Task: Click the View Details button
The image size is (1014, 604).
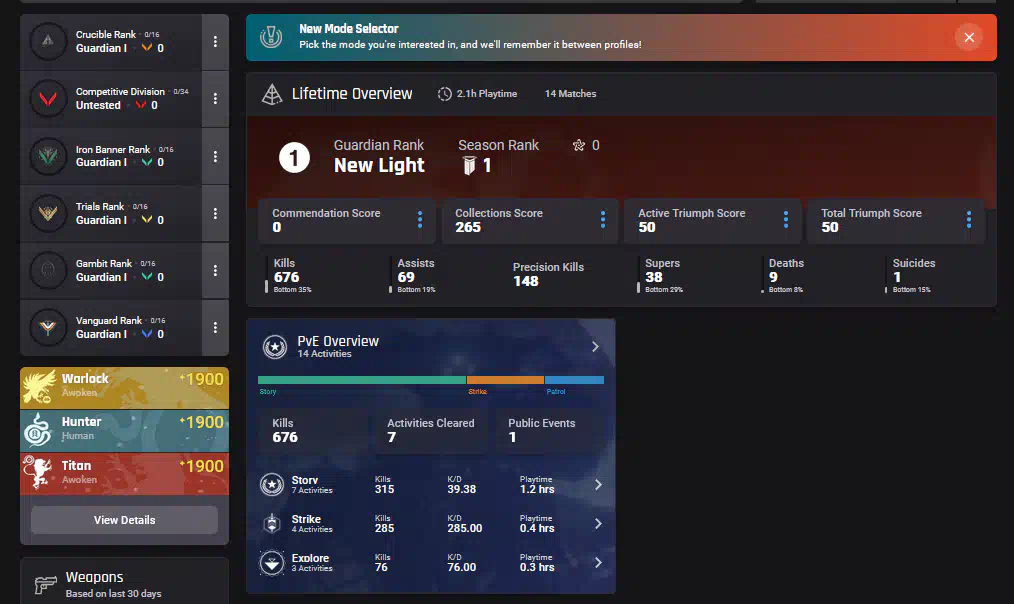Action: point(124,520)
